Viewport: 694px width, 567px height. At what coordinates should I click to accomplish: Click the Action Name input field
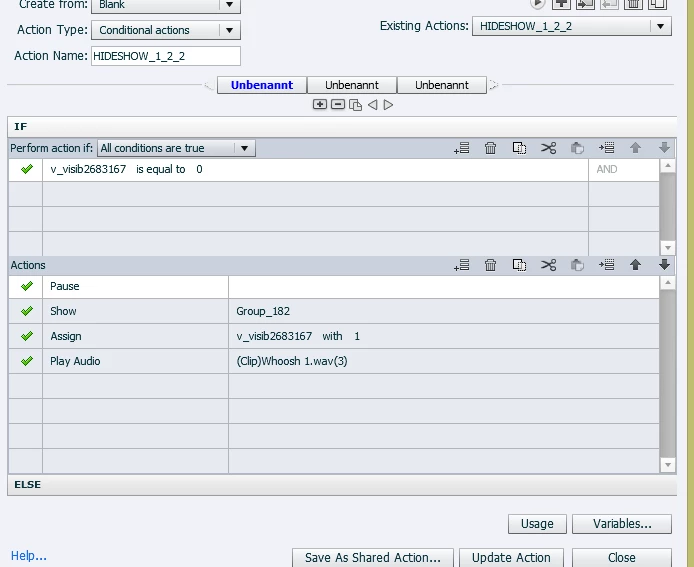point(166,56)
